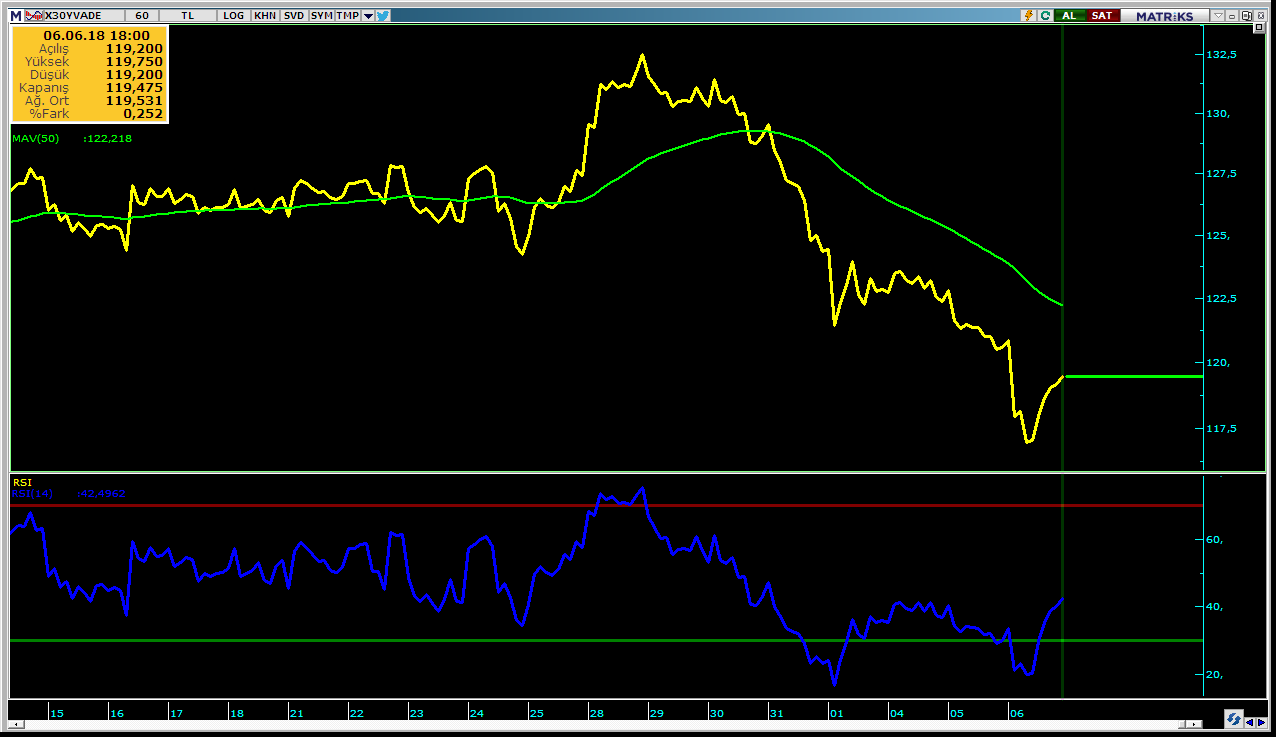Click the RSI value 42,4562
This screenshot has width=1276, height=737.
click(x=101, y=494)
